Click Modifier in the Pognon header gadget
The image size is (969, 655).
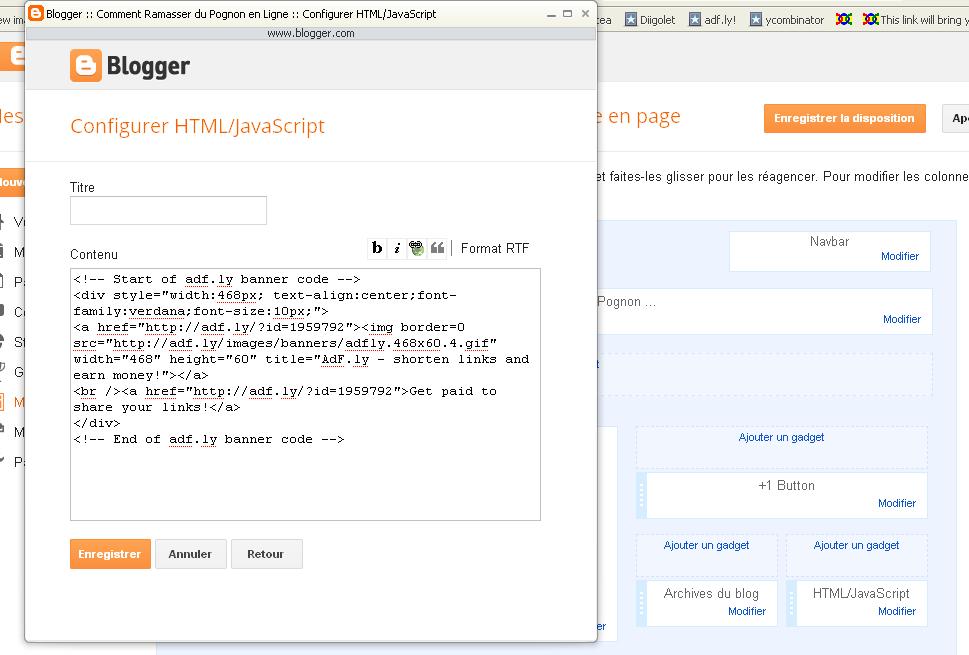click(x=902, y=319)
